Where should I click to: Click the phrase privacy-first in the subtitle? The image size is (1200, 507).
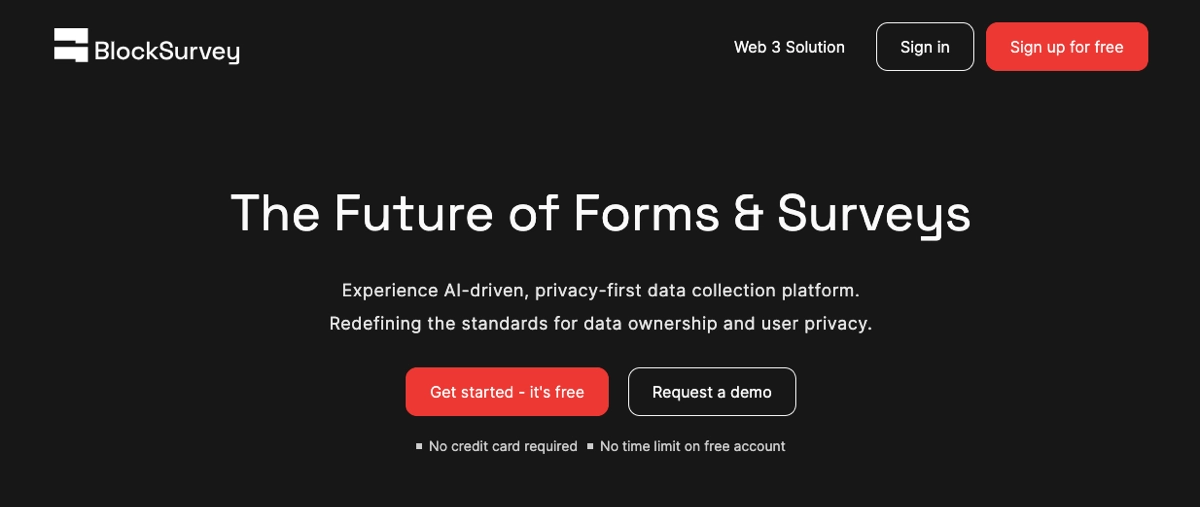click(x=588, y=290)
